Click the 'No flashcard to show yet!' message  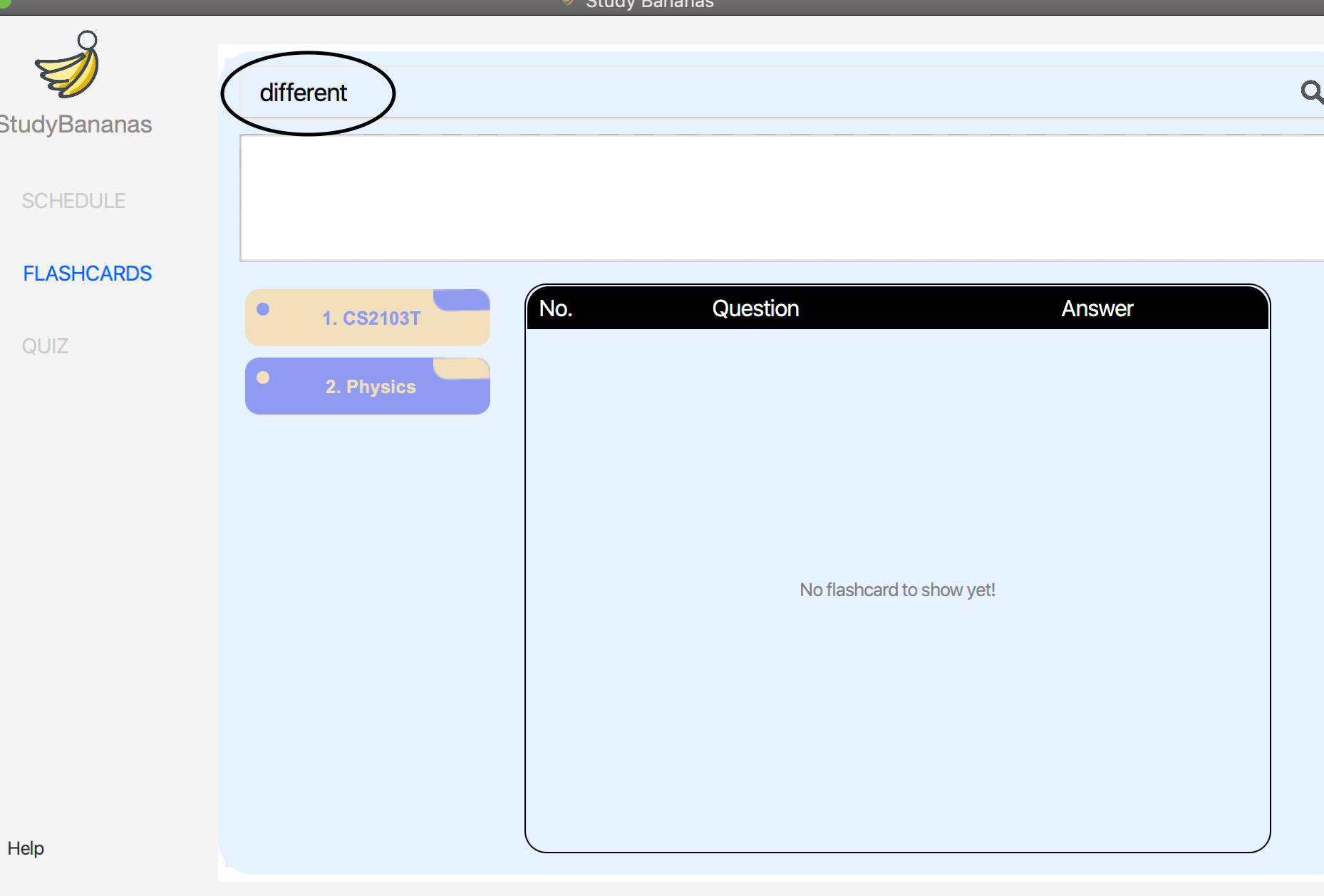coord(897,590)
